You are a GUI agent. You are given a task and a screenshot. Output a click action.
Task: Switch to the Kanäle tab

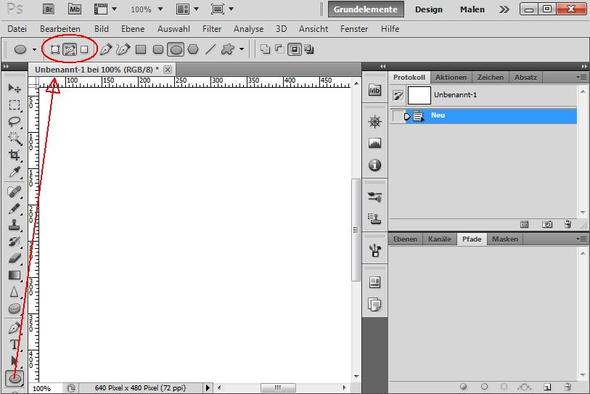(439, 239)
